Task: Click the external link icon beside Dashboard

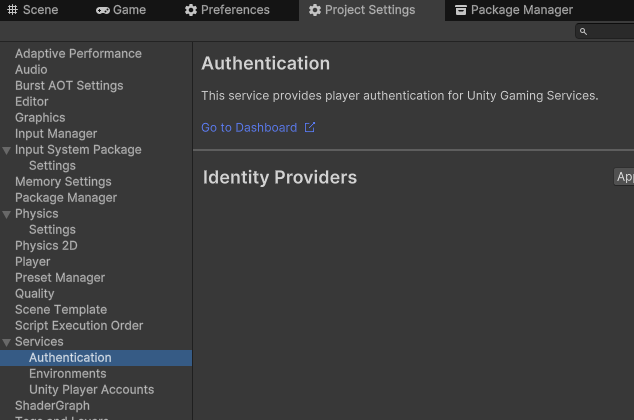Action: point(310,127)
